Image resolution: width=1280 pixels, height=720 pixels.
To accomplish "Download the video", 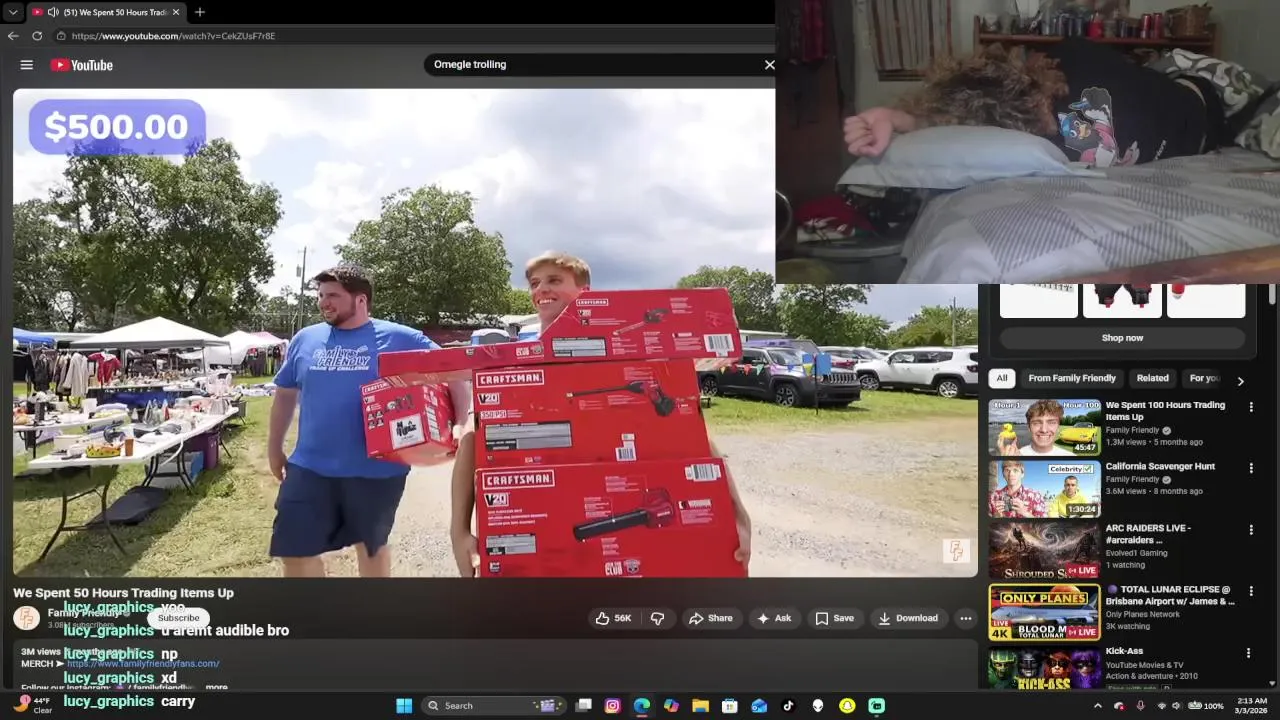I will pyautogui.click(x=908, y=618).
